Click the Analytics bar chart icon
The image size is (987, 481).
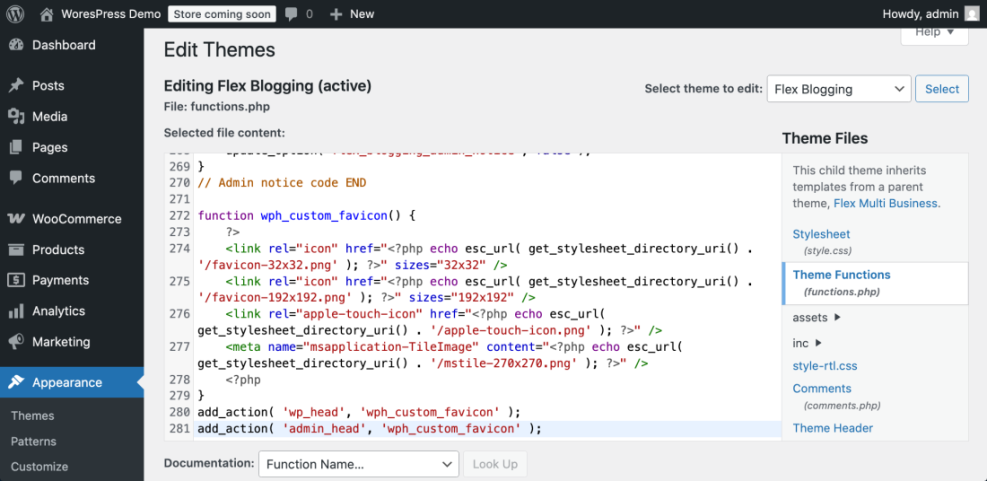pyautogui.click(x=16, y=311)
